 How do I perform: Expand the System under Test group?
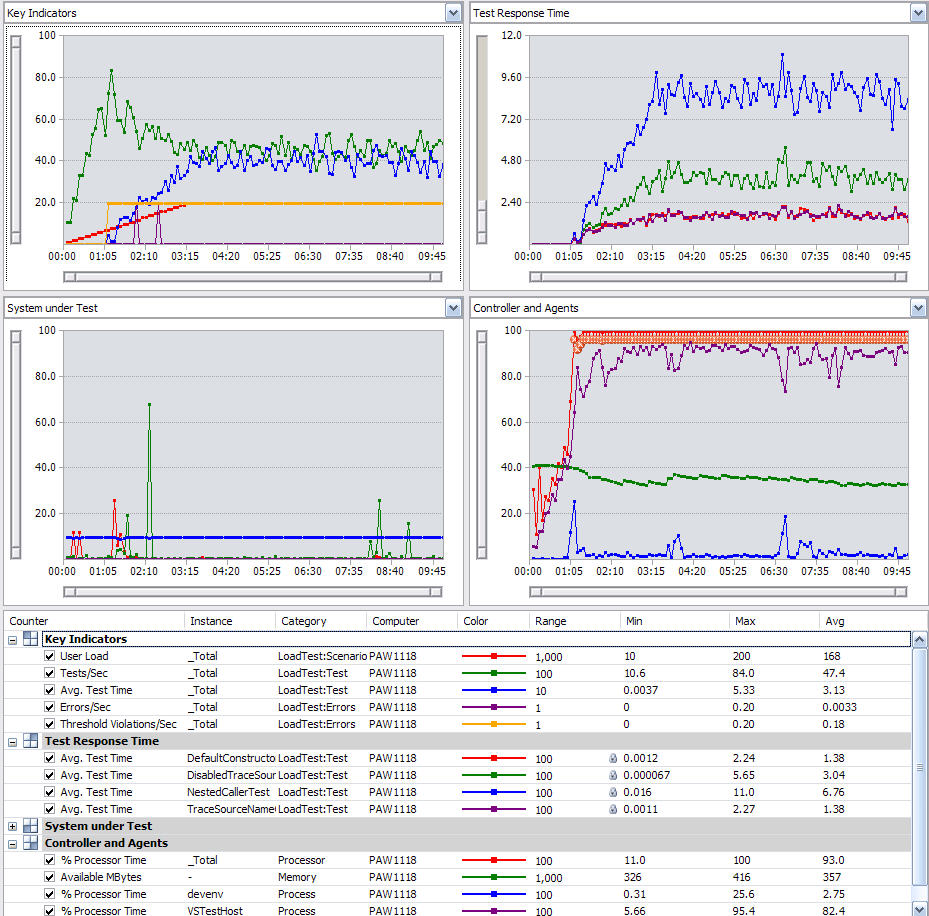[12, 827]
